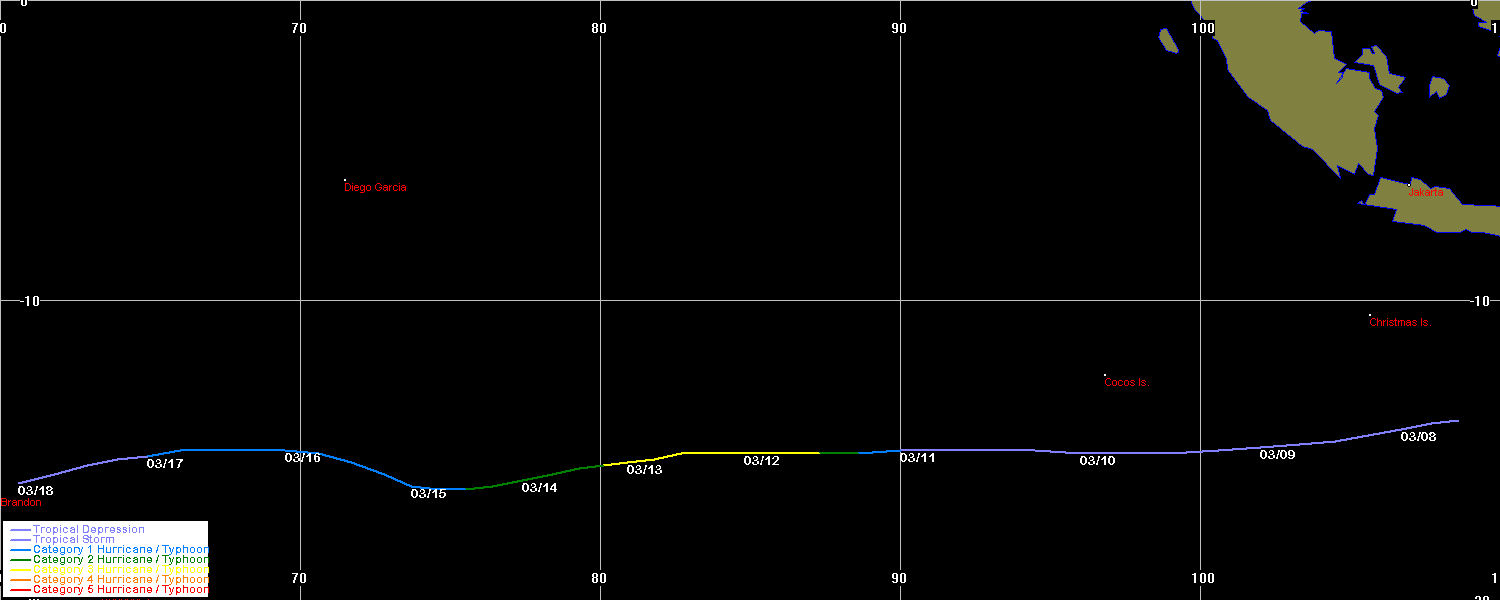Click the 03/08 track date marker
Screen dimensions: 1500x600
pyautogui.click(x=1418, y=436)
